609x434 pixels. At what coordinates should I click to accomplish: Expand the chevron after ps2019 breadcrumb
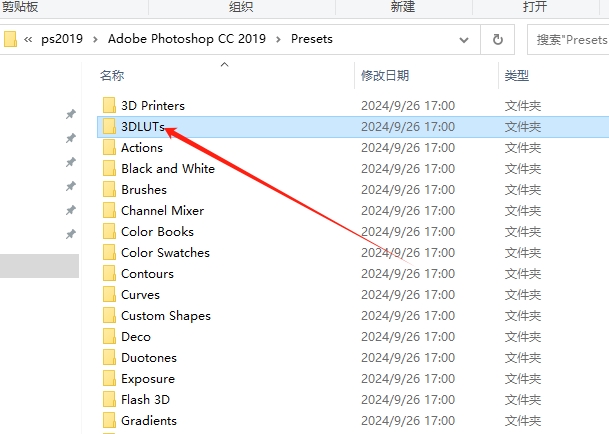click(x=95, y=39)
